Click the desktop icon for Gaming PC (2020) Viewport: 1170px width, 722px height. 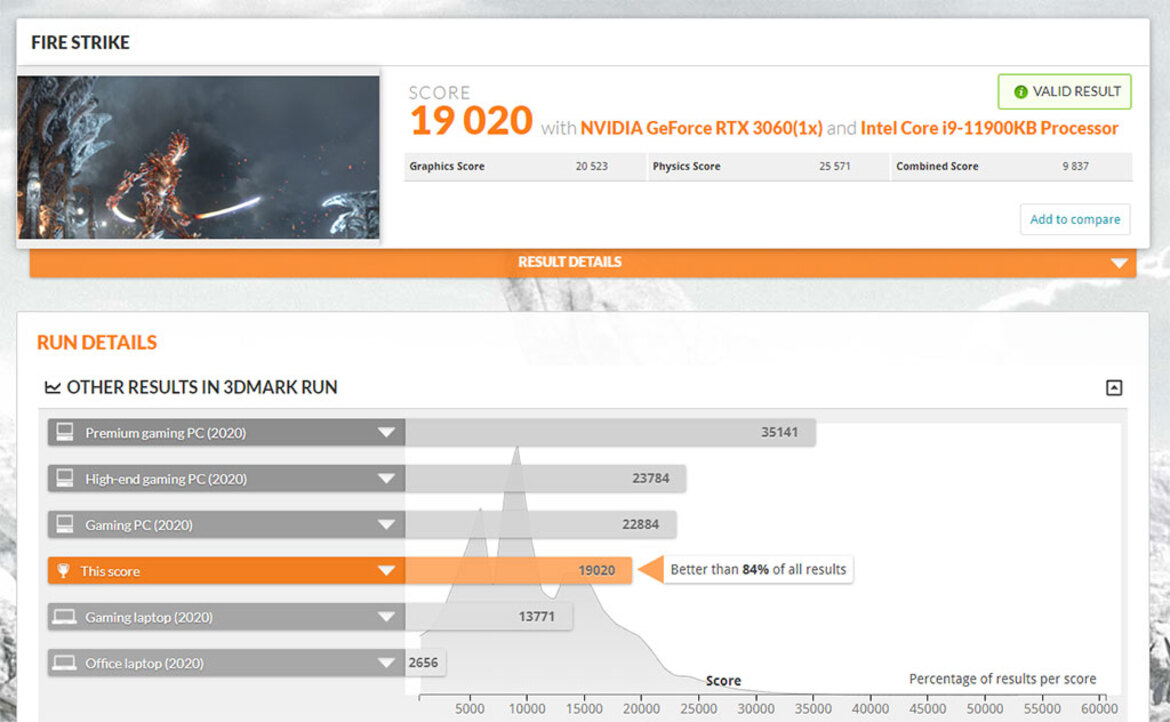point(65,524)
